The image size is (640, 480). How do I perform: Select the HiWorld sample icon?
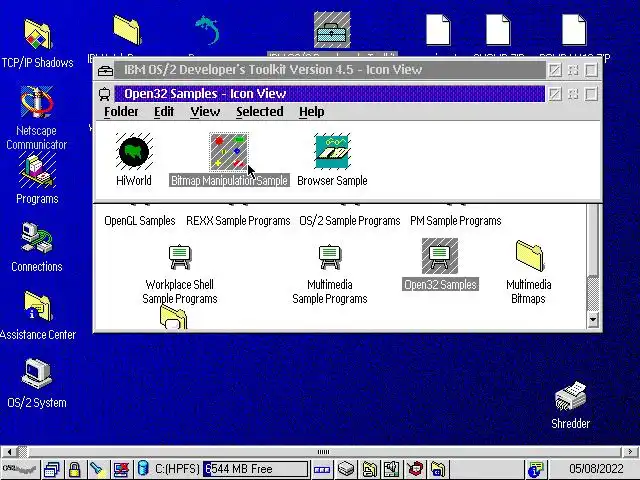pos(134,151)
